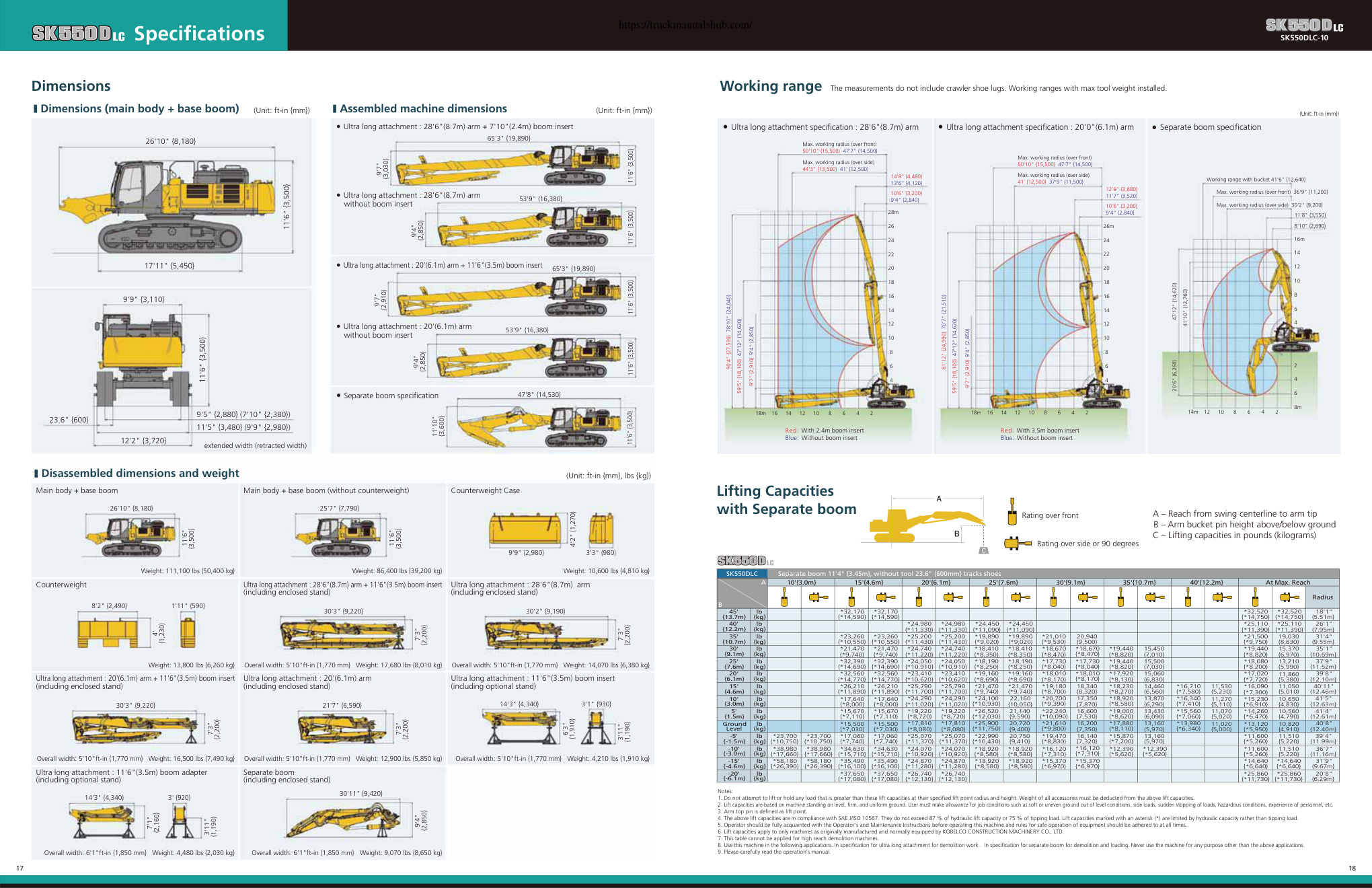The image size is (1372, 888).
Task: Click the 'Lifting Capacities with Separate boom' heading
Action: (x=786, y=500)
